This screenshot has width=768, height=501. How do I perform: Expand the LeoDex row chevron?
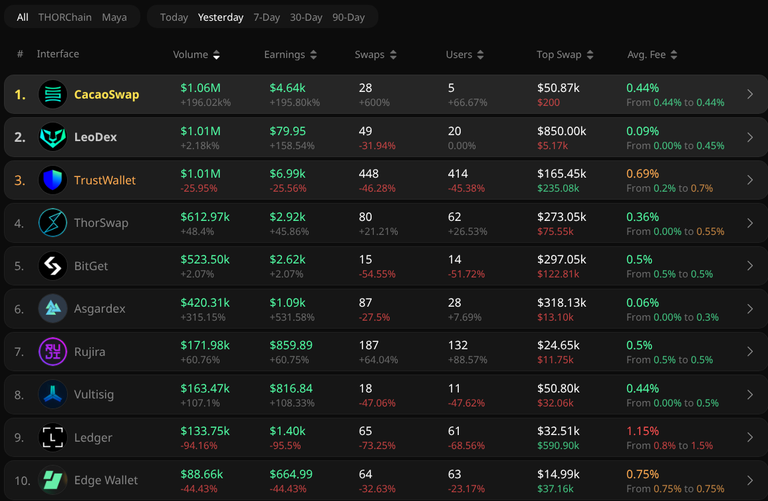tap(750, 137)
